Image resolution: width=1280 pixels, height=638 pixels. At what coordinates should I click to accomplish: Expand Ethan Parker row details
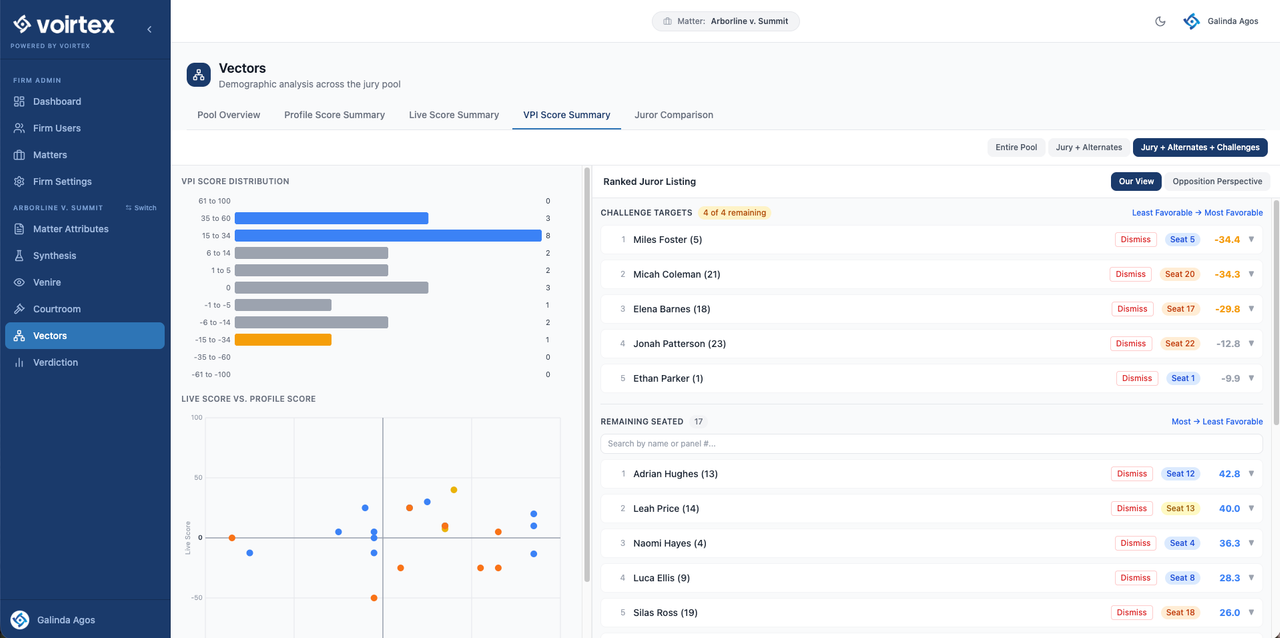[1251, 378]
